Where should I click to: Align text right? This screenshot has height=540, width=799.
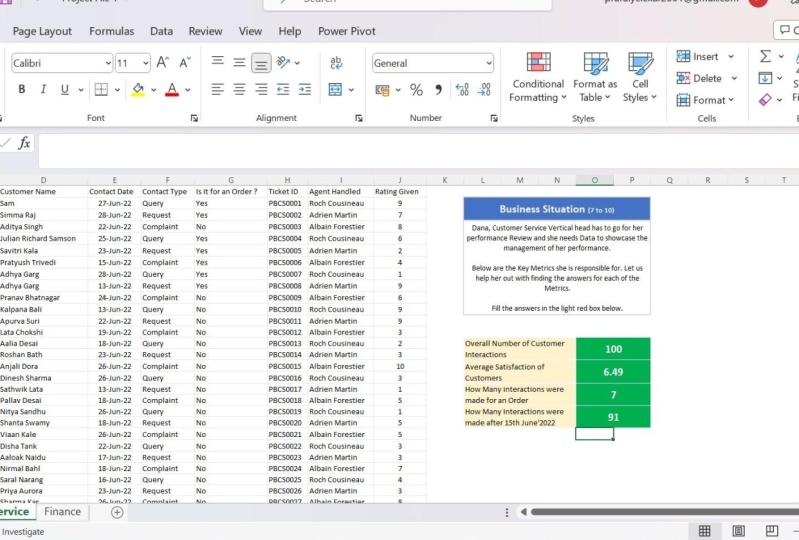click(x=261, y=90)
